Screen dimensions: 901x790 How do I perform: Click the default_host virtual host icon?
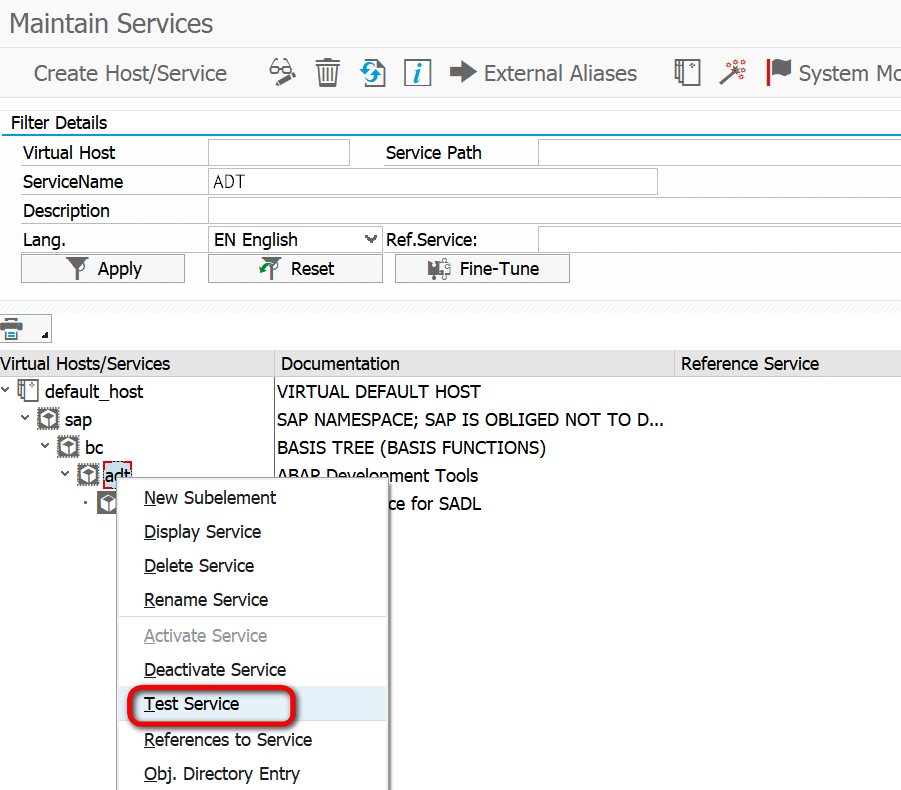(x=26, y=392)
